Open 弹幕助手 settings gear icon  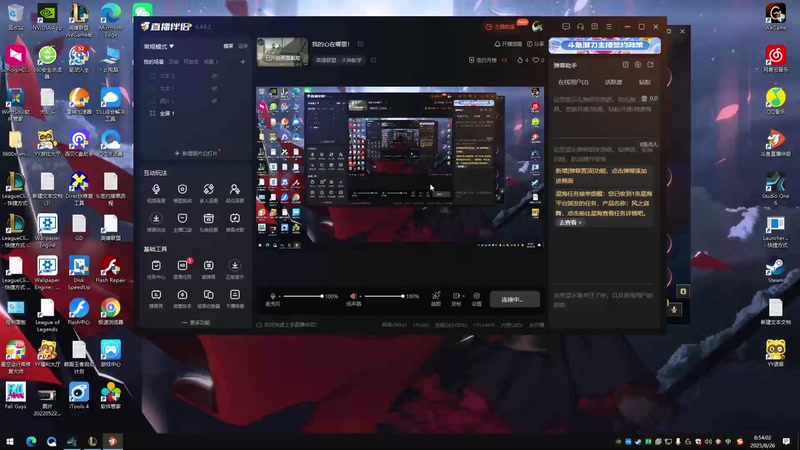(x=638, y=65)
